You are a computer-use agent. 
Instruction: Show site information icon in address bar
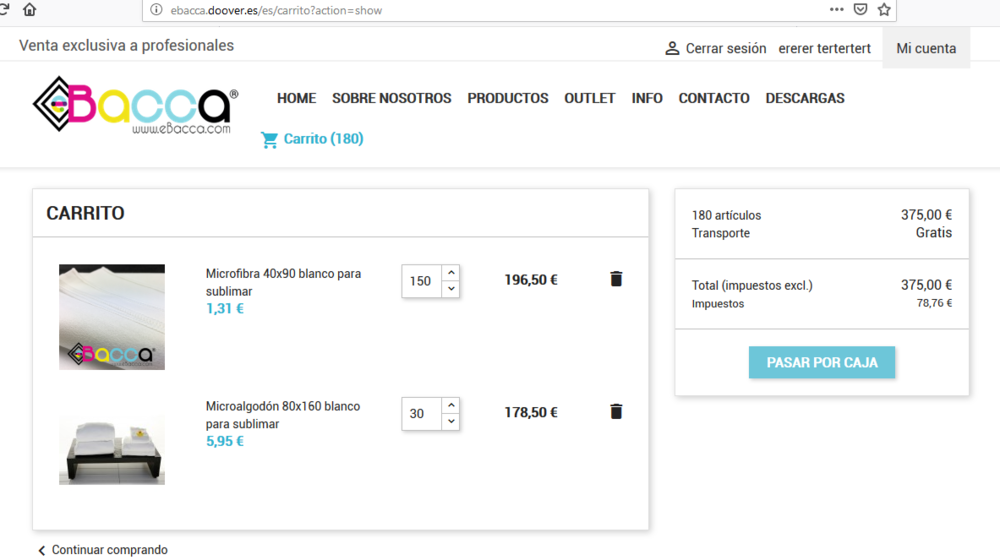tap(156, 10)
